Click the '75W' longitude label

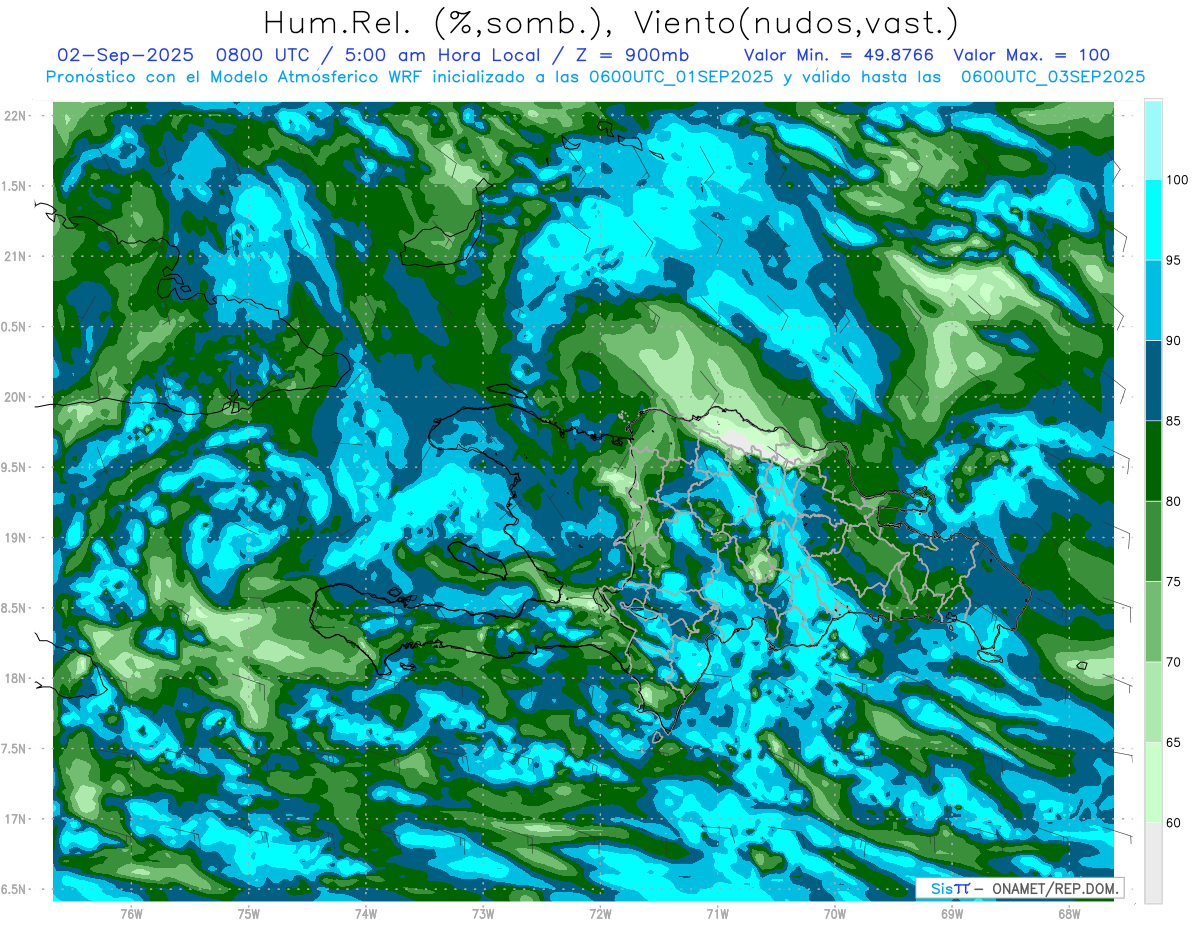(249, 914)
